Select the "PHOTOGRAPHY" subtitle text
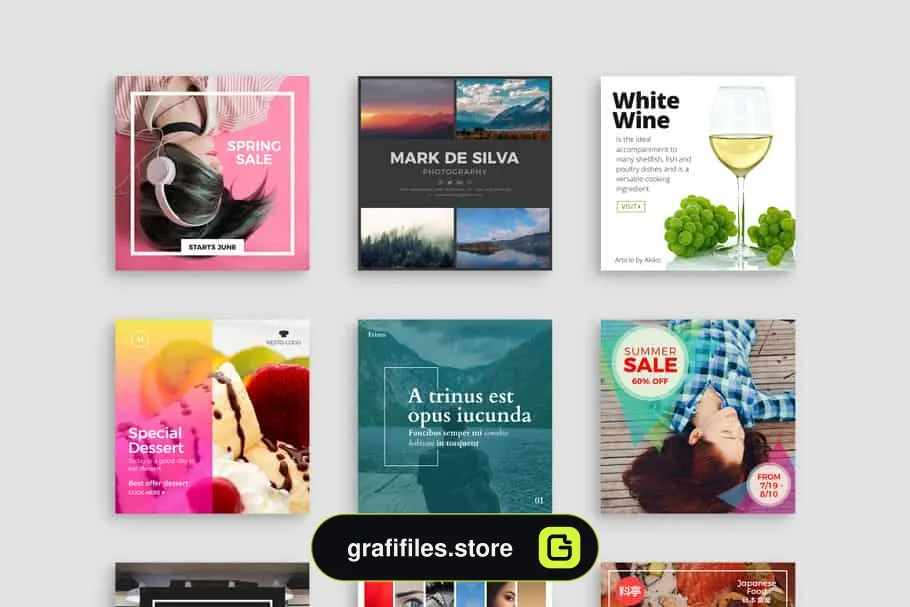 point(455,172)
